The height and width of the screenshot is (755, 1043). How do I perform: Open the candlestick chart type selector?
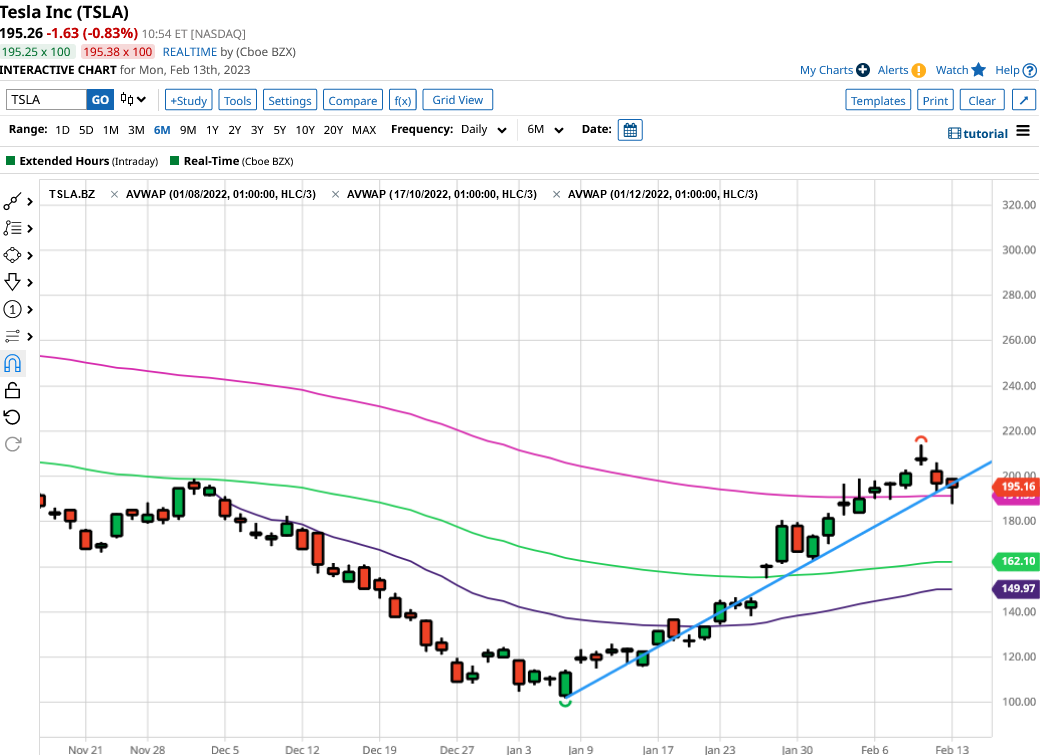[x=132, y=100]
